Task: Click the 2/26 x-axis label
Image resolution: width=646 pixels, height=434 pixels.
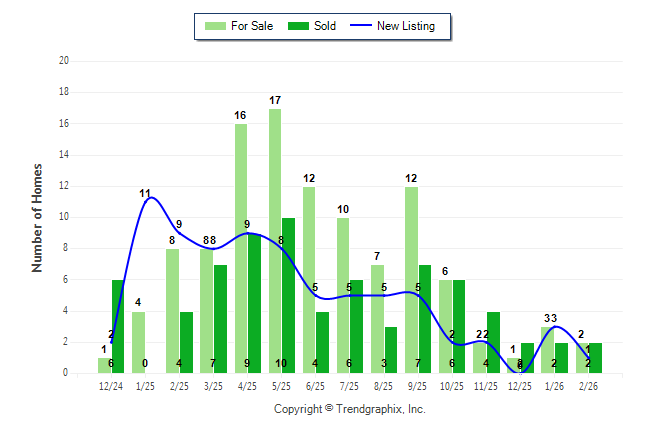Action: point(589,385)
